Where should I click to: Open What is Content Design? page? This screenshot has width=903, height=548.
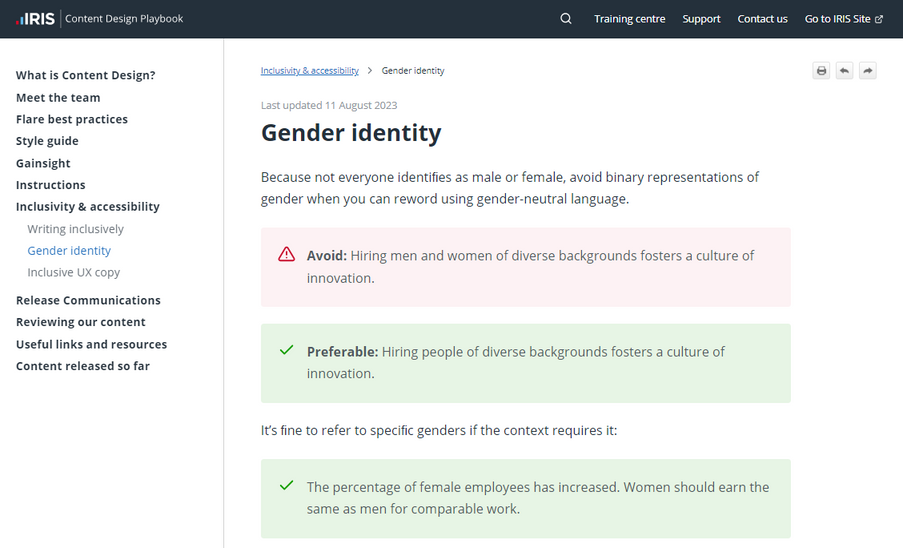click(85, 75)
